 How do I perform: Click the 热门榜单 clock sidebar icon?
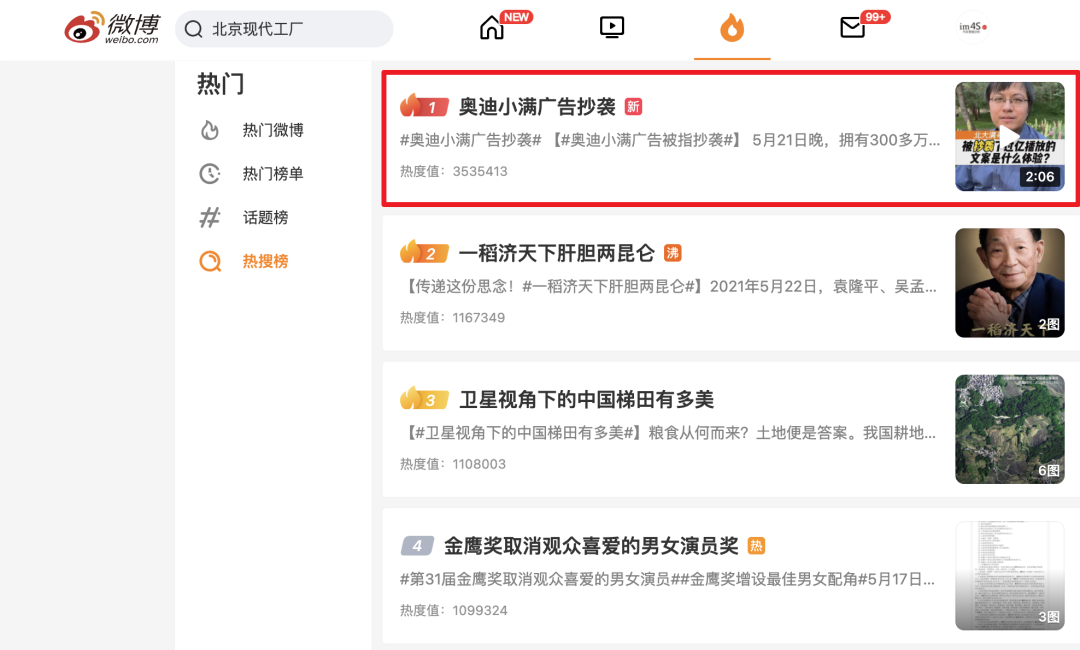click(x=208, y=173)
